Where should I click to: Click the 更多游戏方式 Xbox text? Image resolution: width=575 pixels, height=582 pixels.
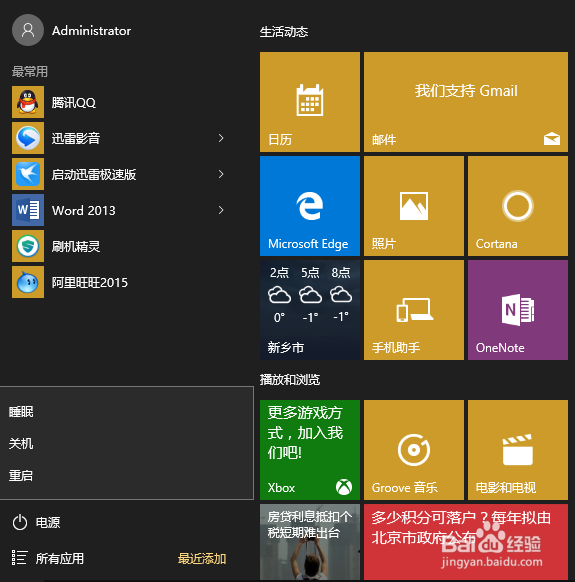(305, 432)
